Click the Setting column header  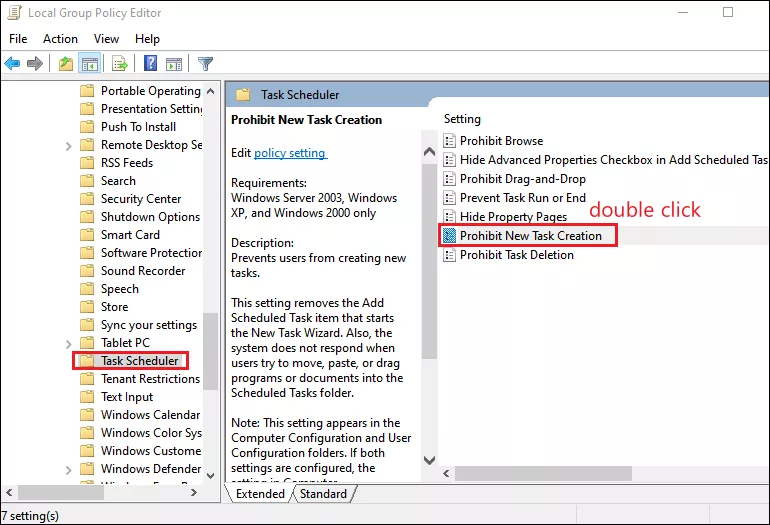pyautogui.click(x=462, y=119)
